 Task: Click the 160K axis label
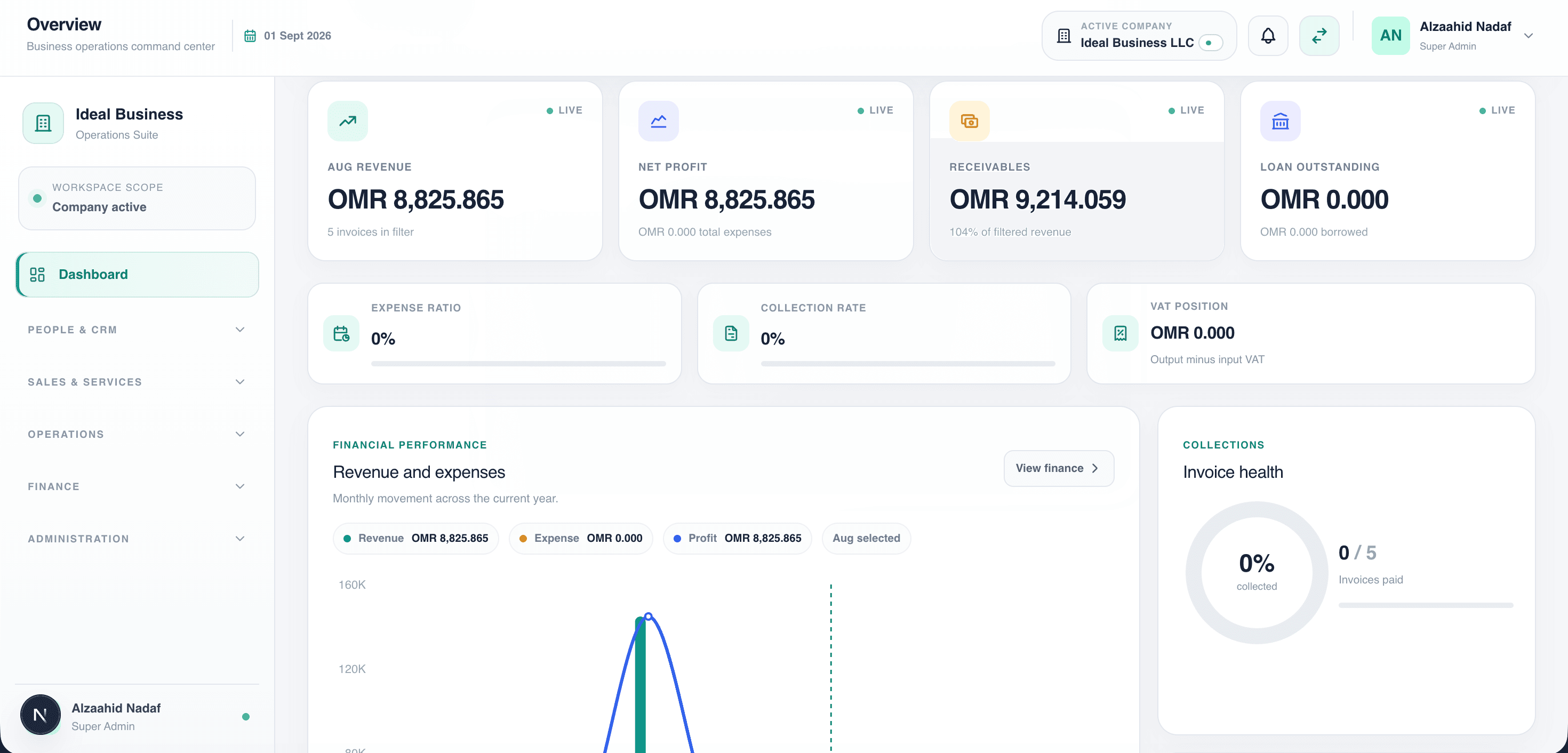pos(352,585)
